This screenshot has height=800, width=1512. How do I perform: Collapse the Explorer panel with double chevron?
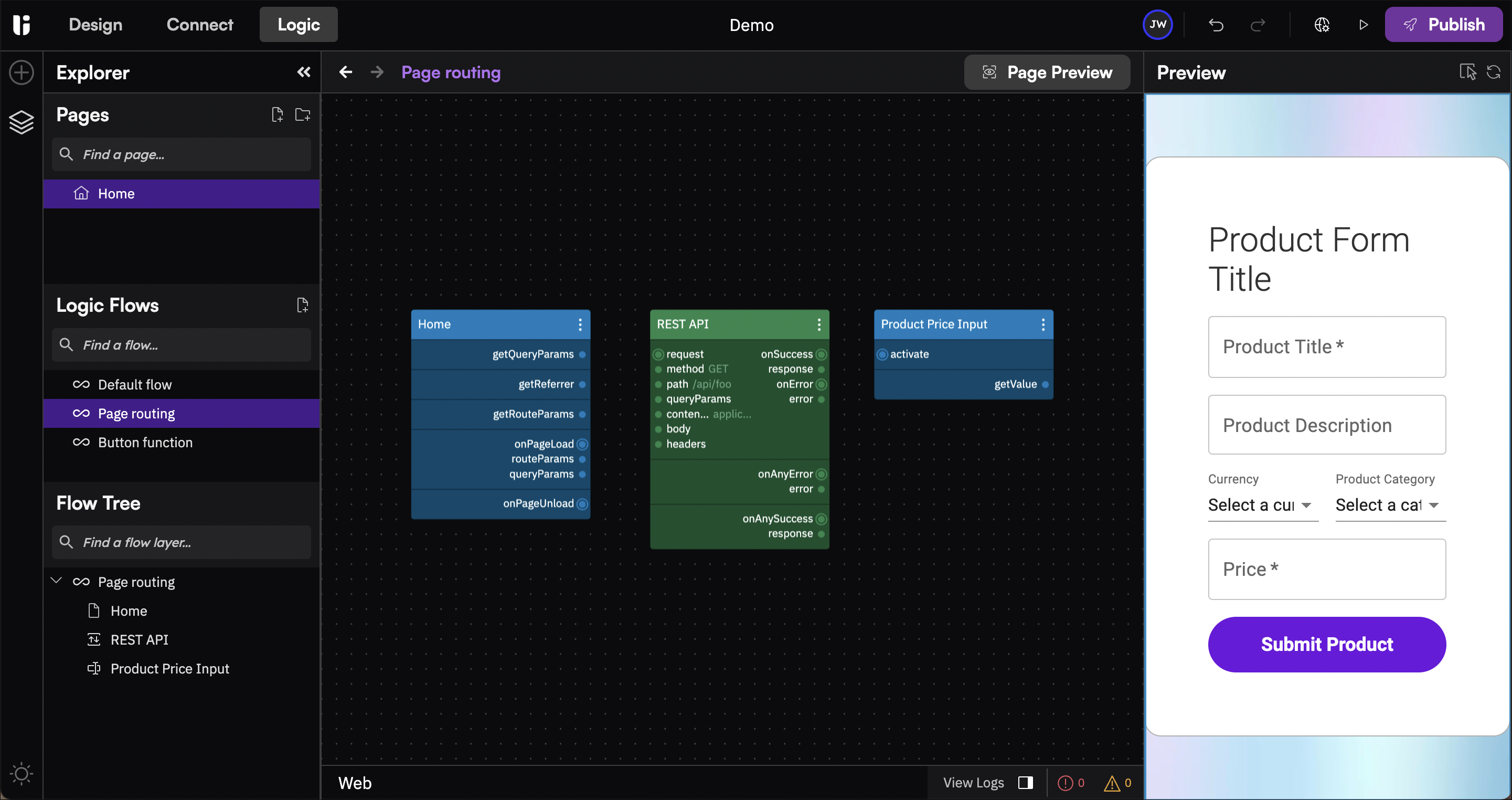click(303, 72)
